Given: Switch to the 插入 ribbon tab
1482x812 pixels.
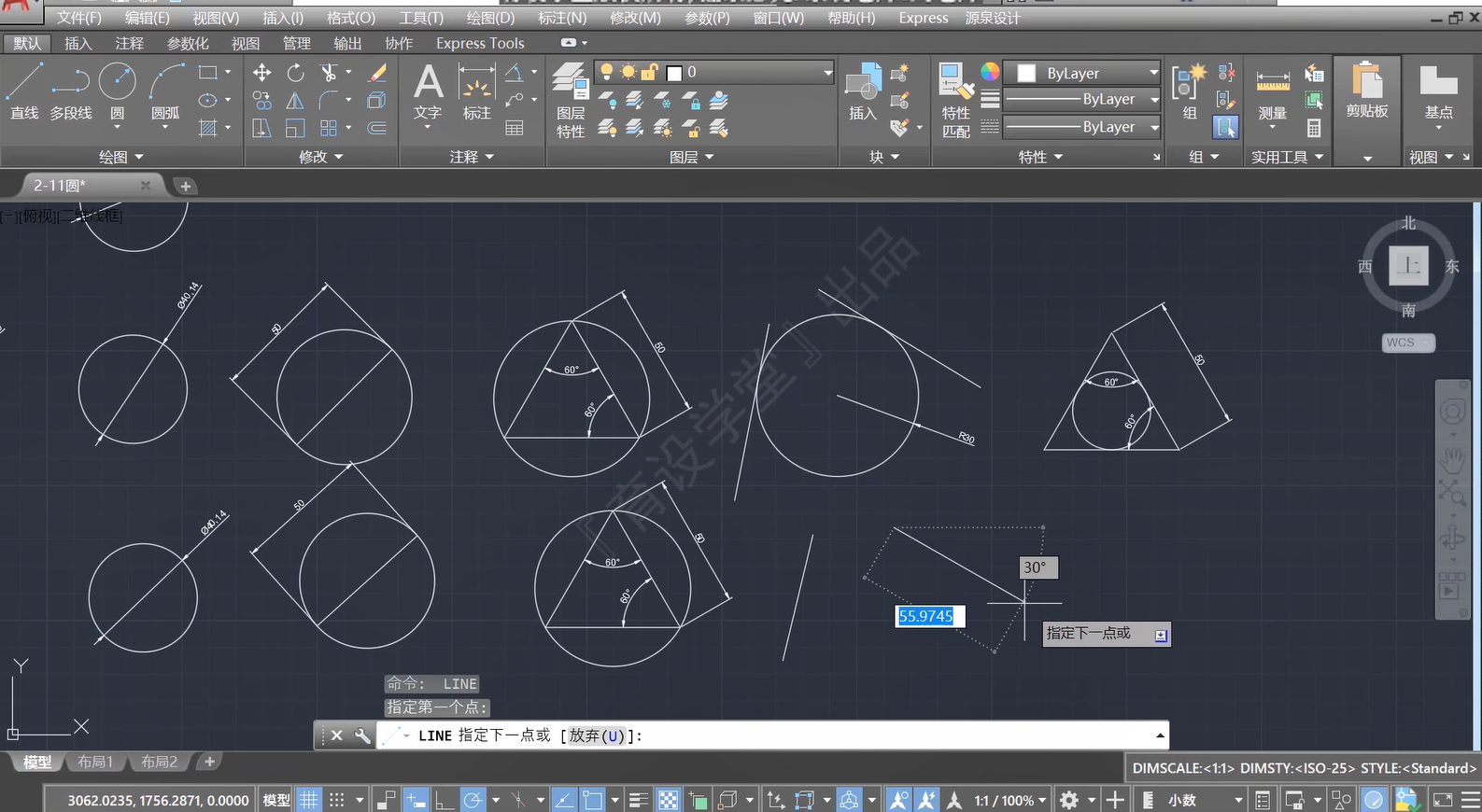Looking at the screenshot, I should tap(78, 43).
